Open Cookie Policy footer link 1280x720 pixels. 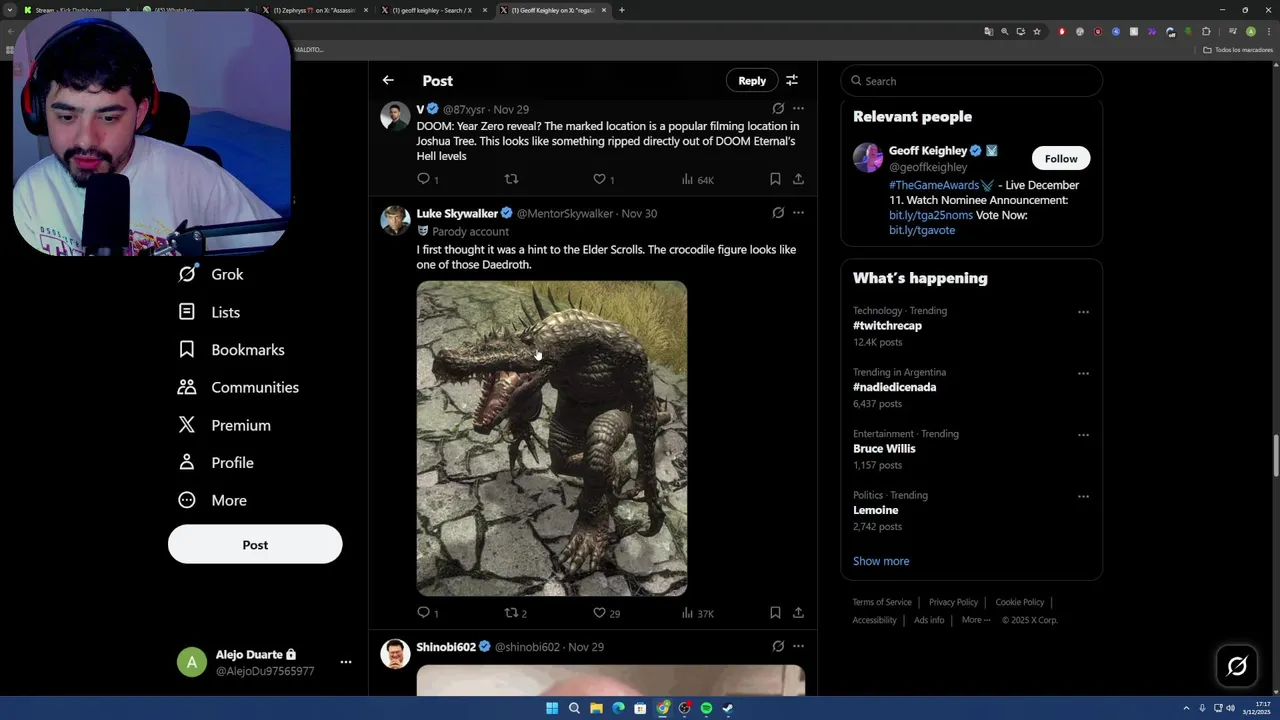coord(1019,602)
